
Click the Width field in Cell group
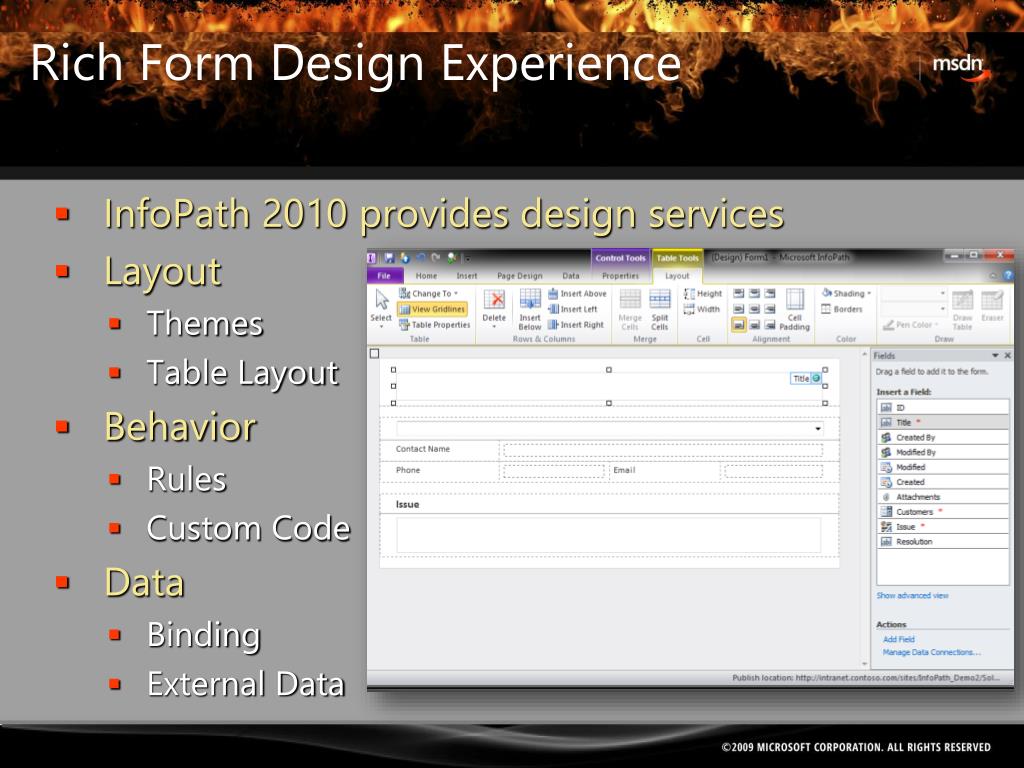pos(701,309)
